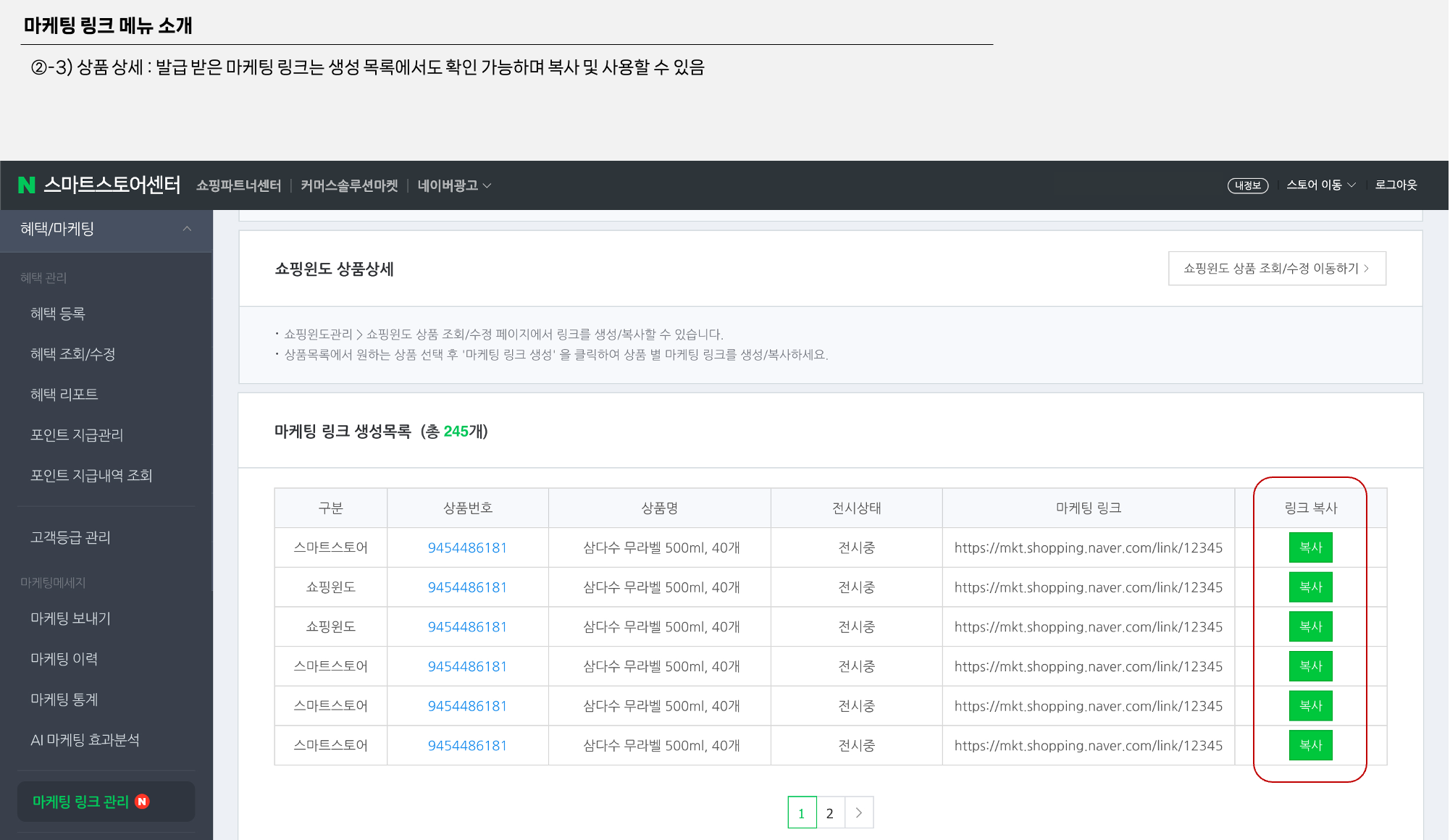The height and width of the screenshot is (840, 1450).
Task: Click 쇼핑윈도 상품 조회/수정 이동하기 button
Action: pos(1277,269)
